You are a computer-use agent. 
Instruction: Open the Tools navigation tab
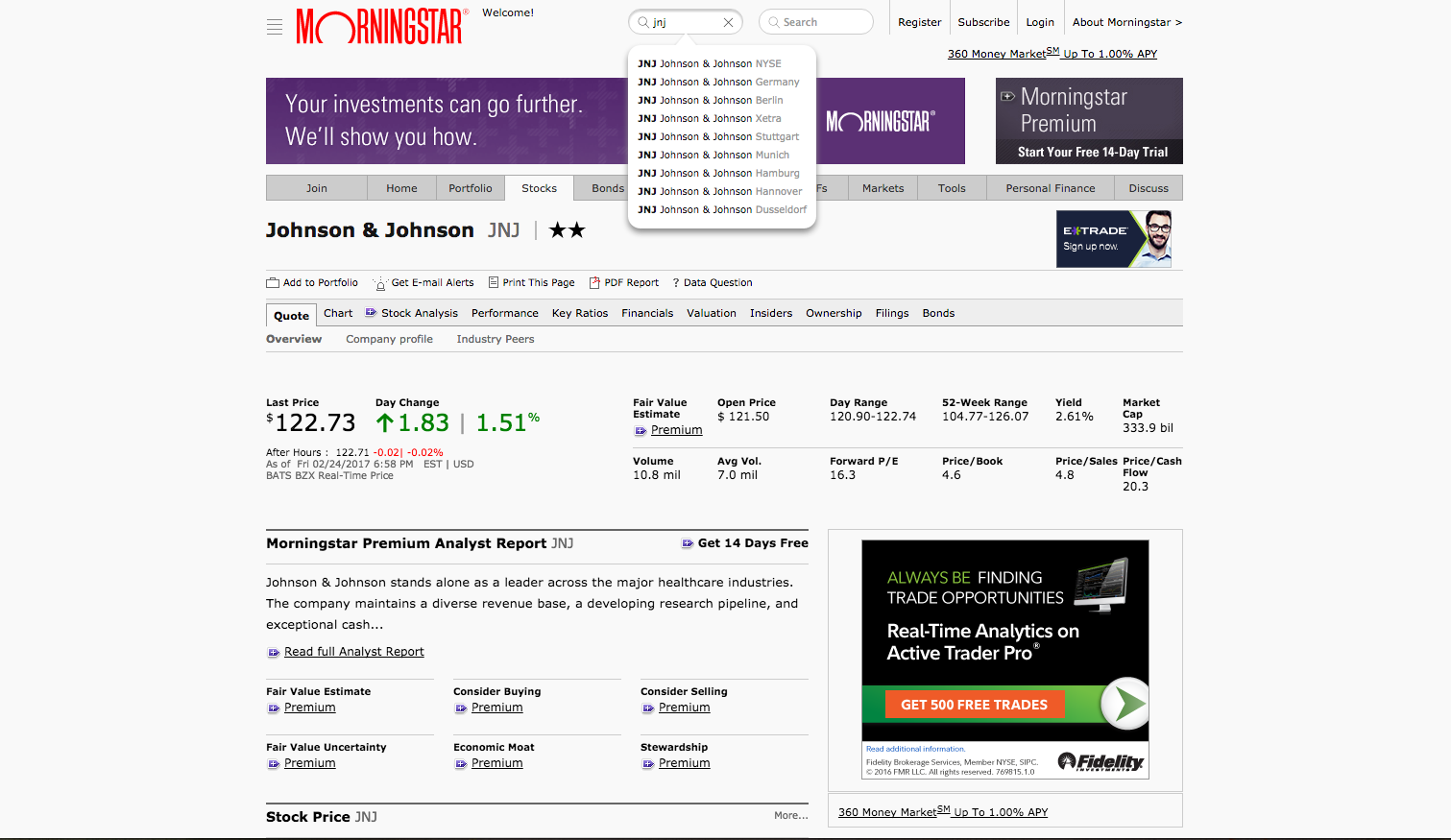(952, 188)
